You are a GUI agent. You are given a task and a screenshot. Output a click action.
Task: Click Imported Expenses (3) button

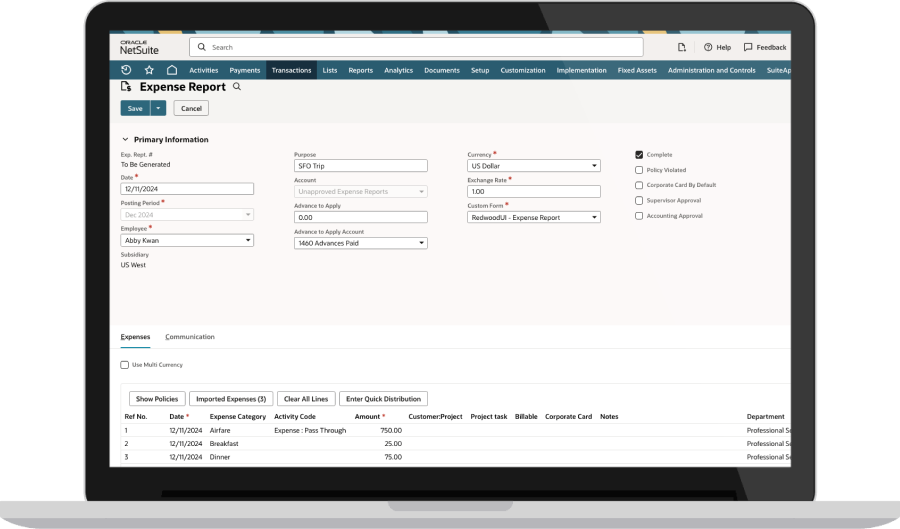(231, 399)
